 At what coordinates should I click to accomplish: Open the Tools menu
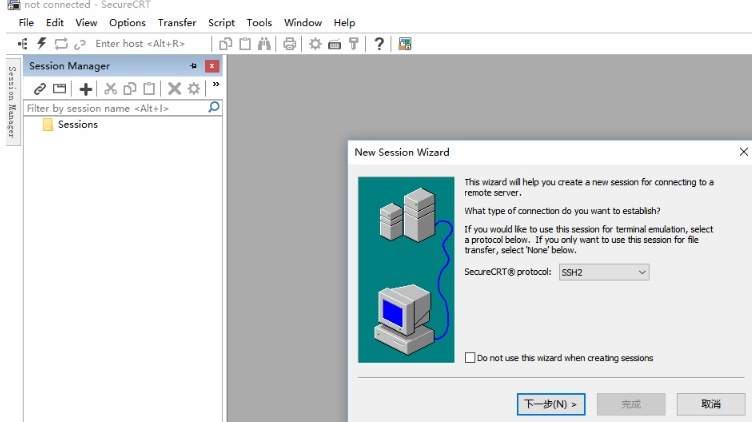[259, 23]
